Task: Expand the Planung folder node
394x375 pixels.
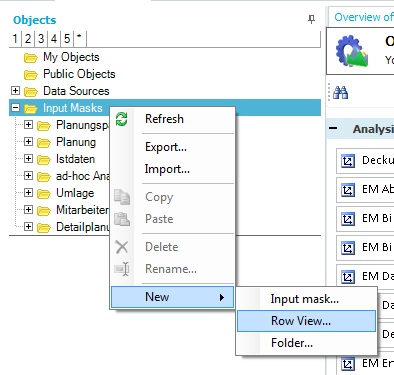Action: point(28,141)
